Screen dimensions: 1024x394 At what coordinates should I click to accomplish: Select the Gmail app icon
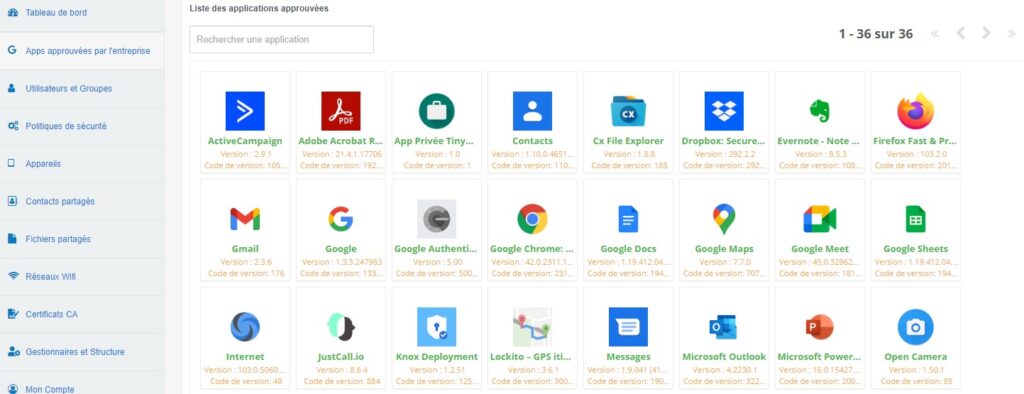tap(245, 219)
